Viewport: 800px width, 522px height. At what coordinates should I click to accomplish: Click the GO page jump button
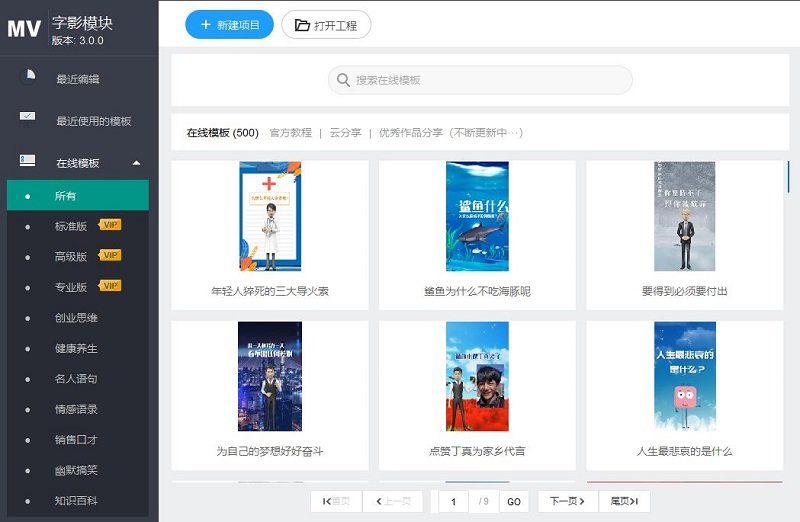(514, 502)
